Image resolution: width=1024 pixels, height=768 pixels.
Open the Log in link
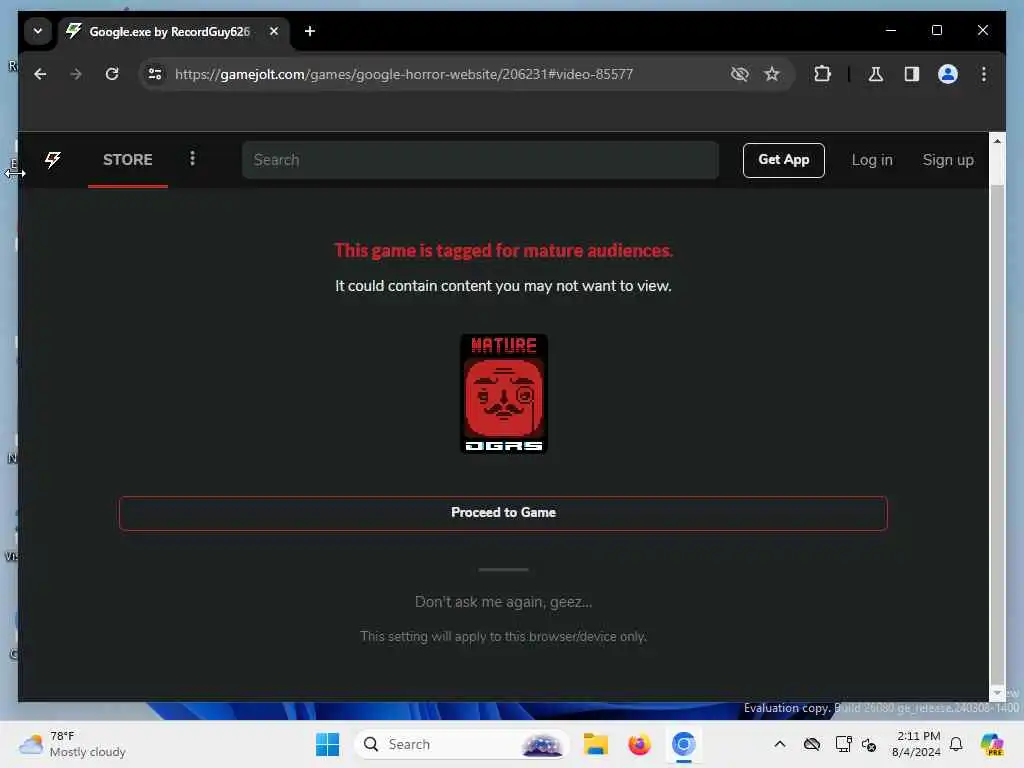click(x=872, y=160)
